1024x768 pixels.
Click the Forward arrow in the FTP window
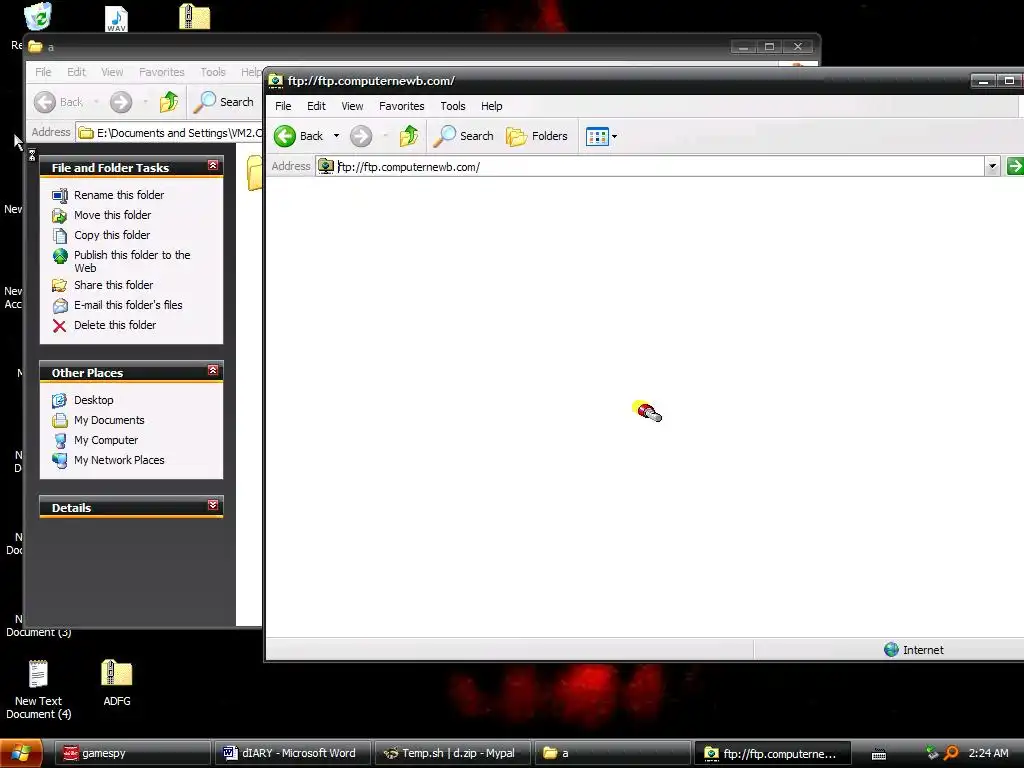[x=361, y=136]
